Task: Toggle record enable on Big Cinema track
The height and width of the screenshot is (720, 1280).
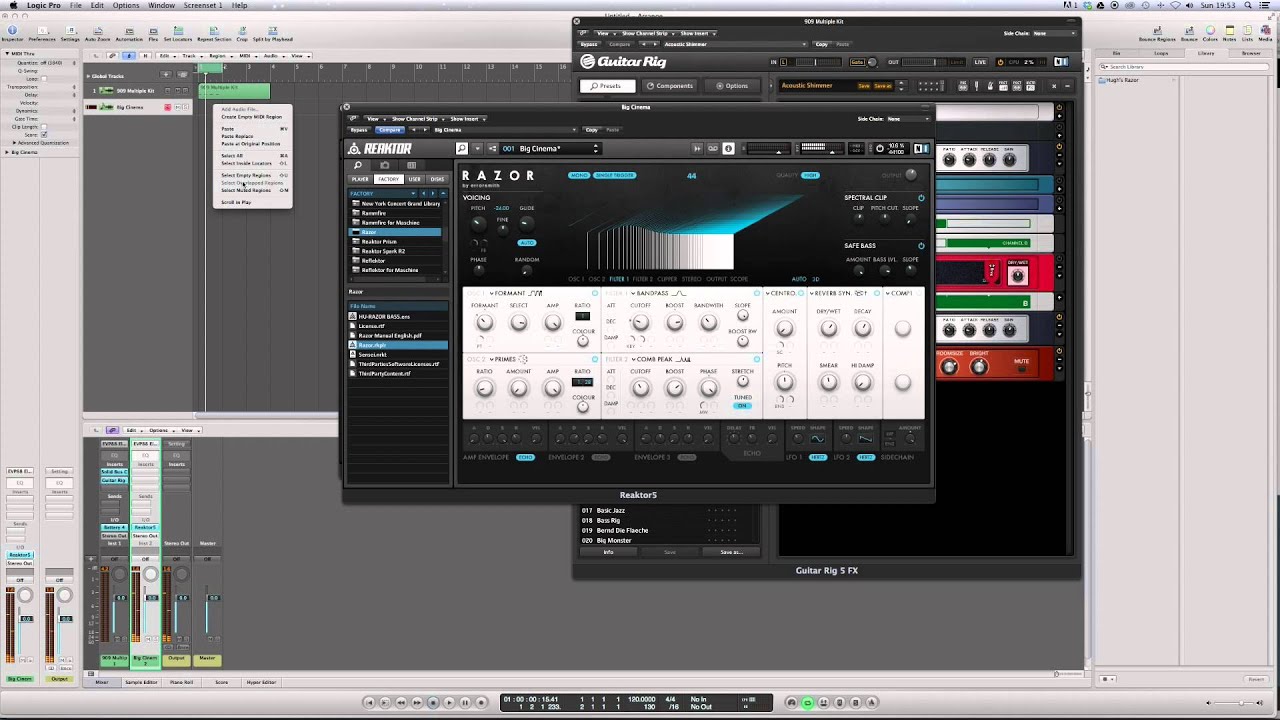Action: (x=167, y=107)
